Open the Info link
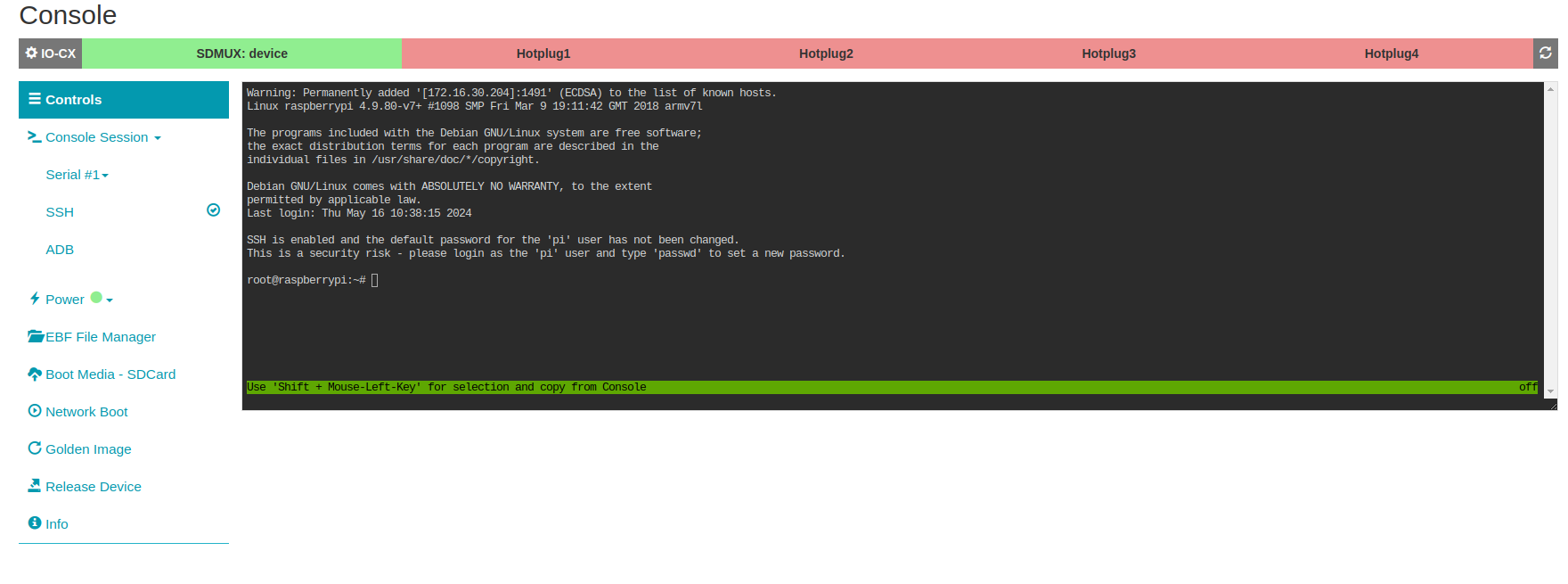This screenshot has width=1568, height=584. click(x=57, y=524)
